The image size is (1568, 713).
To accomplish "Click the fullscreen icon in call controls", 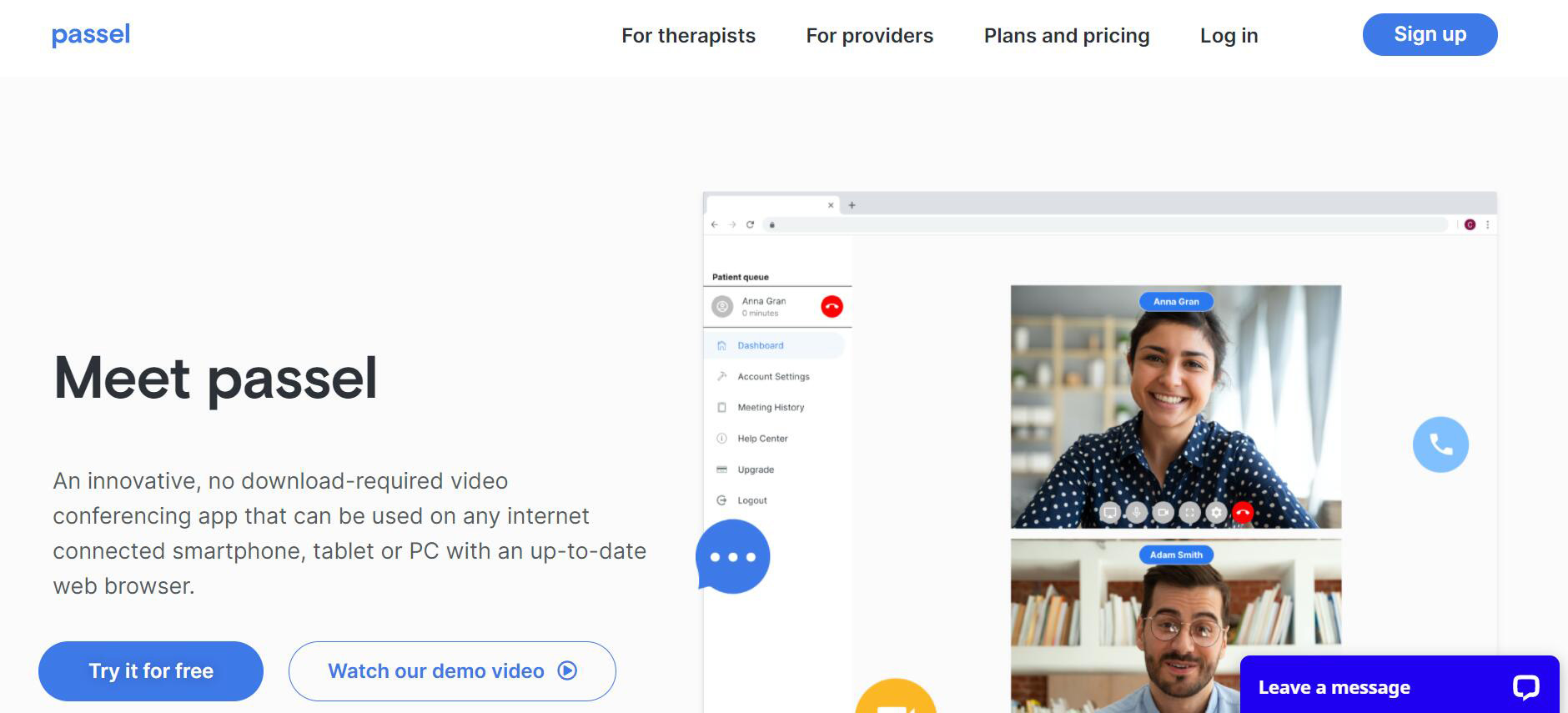I will 1189,512.
